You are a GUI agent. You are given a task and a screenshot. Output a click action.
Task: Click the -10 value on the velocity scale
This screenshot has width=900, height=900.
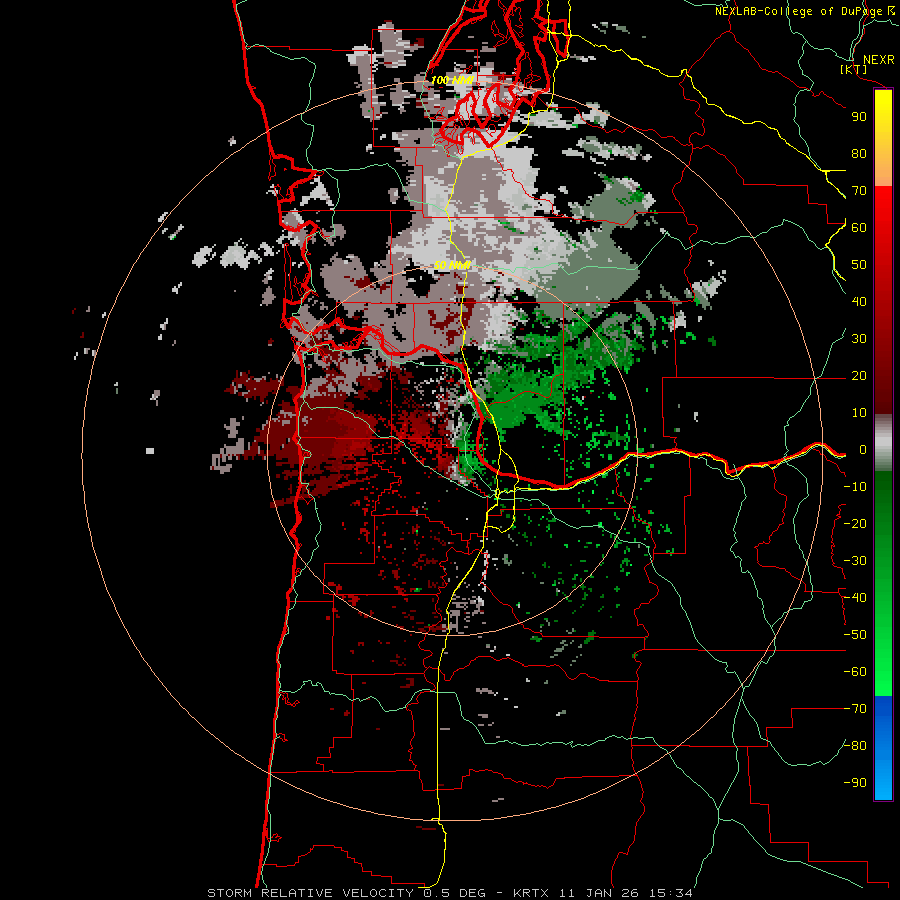855,487
